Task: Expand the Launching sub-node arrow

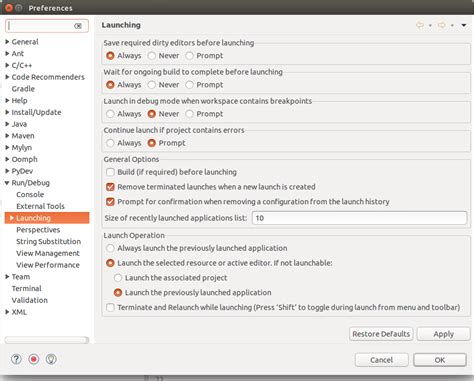Action: point(12,218)
